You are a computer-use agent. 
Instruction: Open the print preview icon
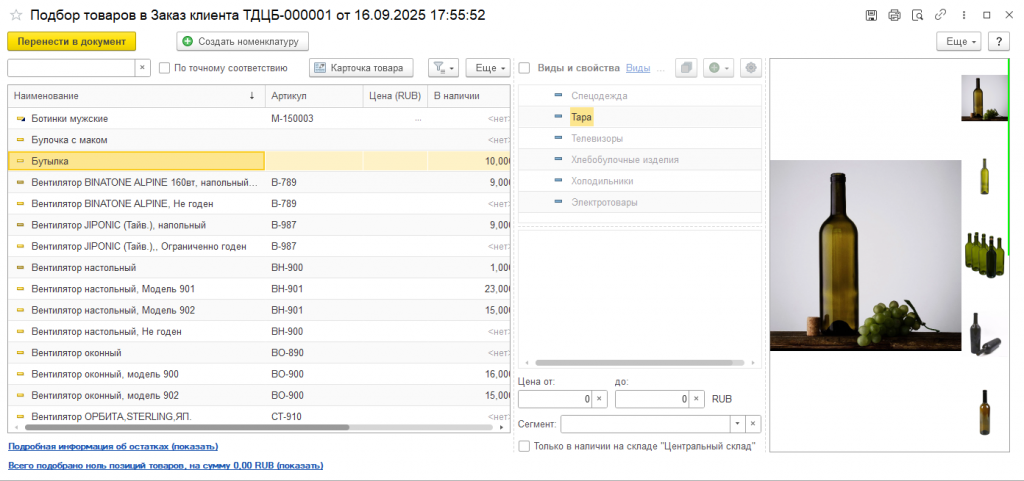click(x=917, y=15)
